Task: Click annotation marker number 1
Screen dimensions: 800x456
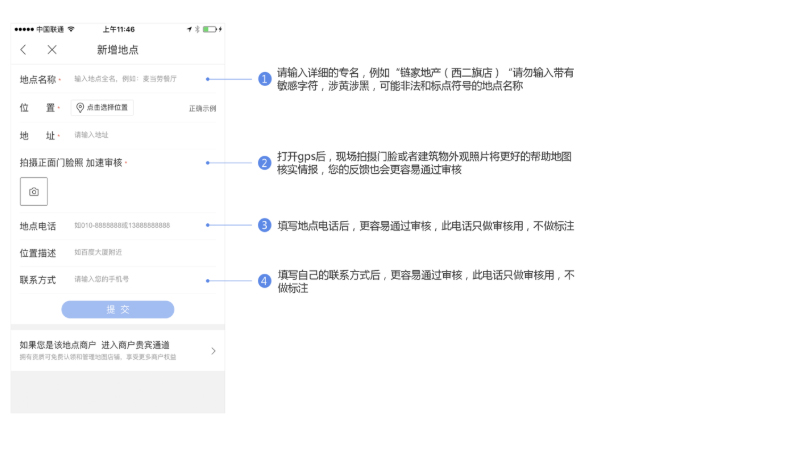Action: (265, 79)
